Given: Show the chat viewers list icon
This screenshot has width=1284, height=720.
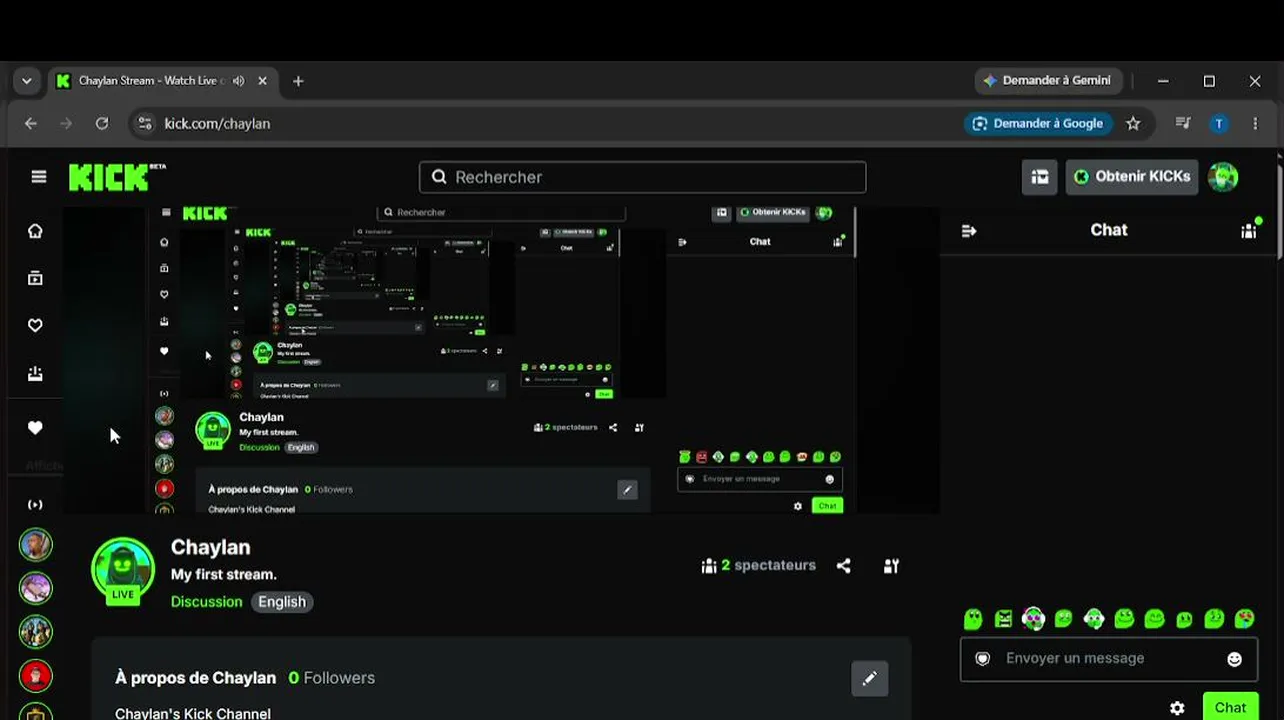Looking at the screenshot, I should (x=1250, y=231).
